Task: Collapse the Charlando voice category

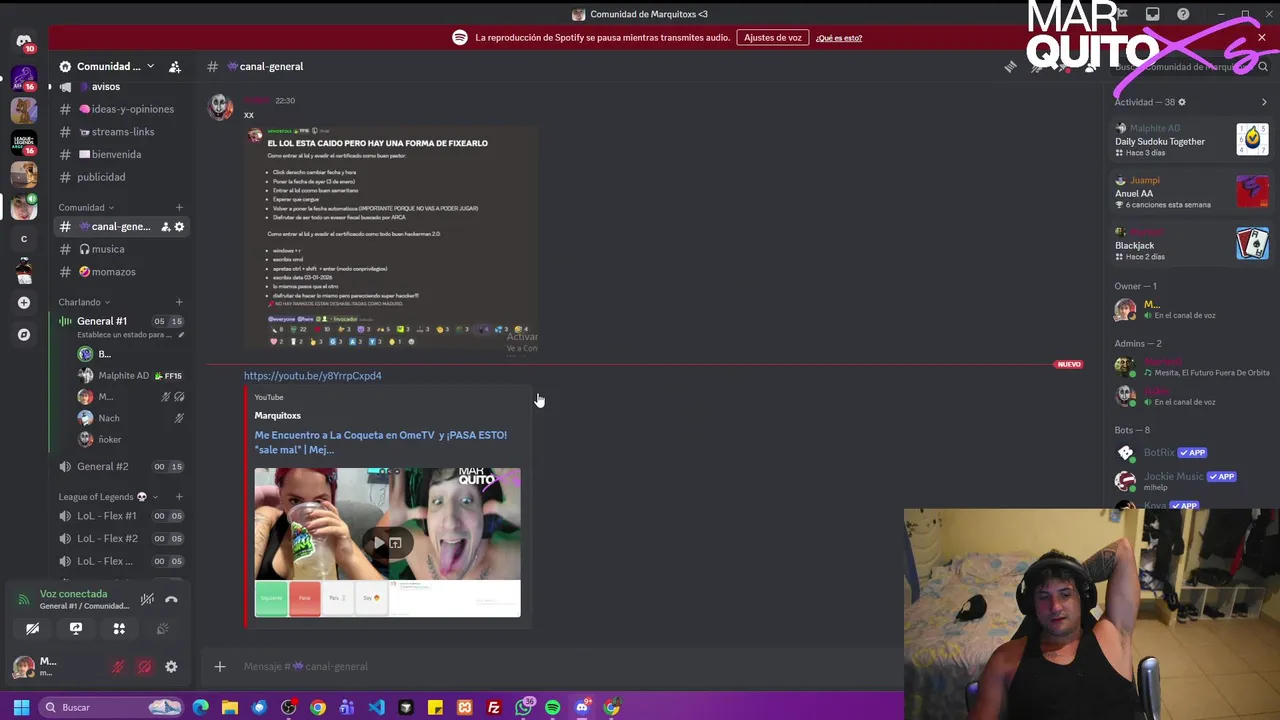Action: coord(84,302)
